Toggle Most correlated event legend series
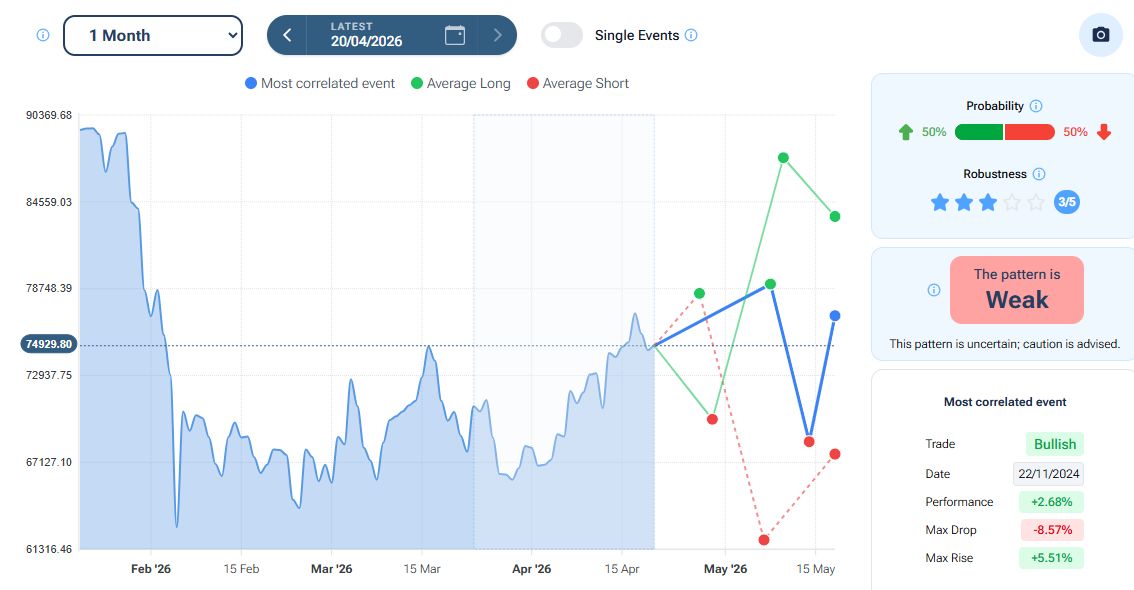The width and height of the screenshot is (1134, 590). coord(320,84)
